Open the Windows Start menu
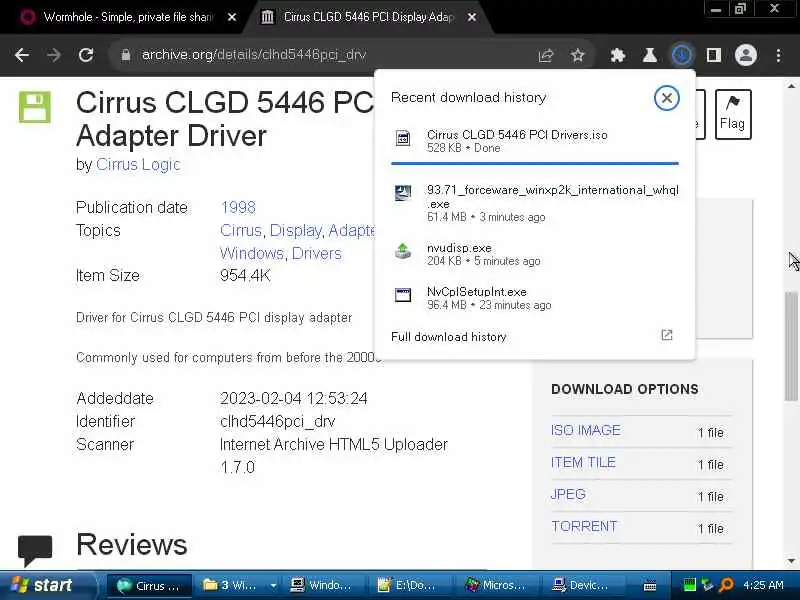Image resolution: width=800 pixels, height=600 pixels. click(47, 585)
